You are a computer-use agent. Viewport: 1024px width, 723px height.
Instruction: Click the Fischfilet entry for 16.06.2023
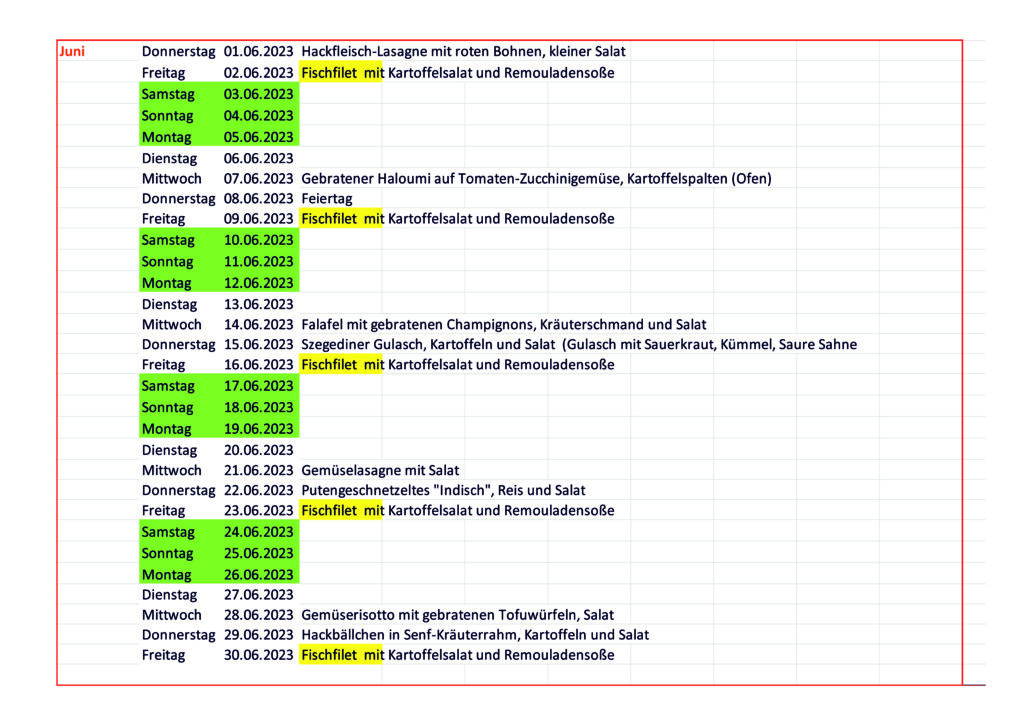457,365
